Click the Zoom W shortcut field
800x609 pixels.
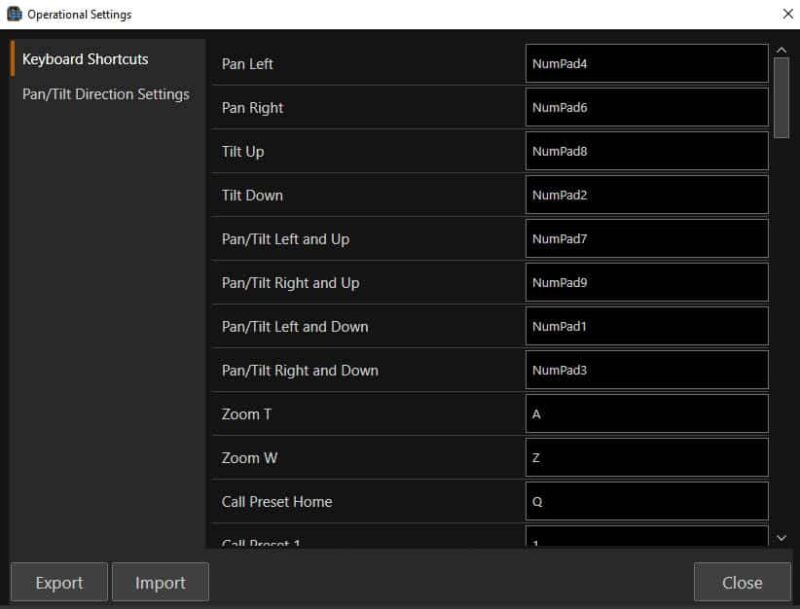(x=646, y=458)
